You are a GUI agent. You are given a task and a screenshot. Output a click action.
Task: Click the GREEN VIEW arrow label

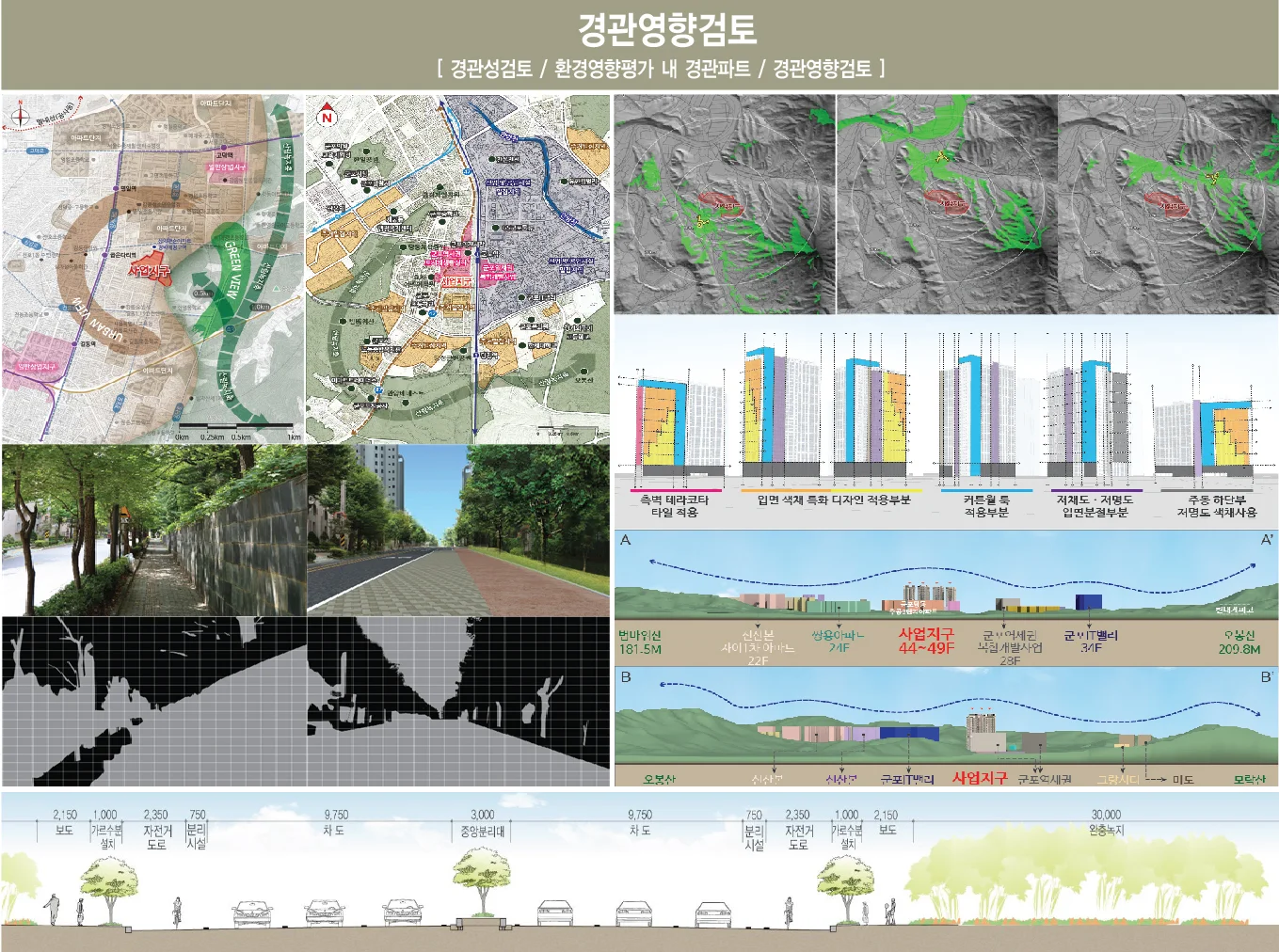(x=232, y=269)
